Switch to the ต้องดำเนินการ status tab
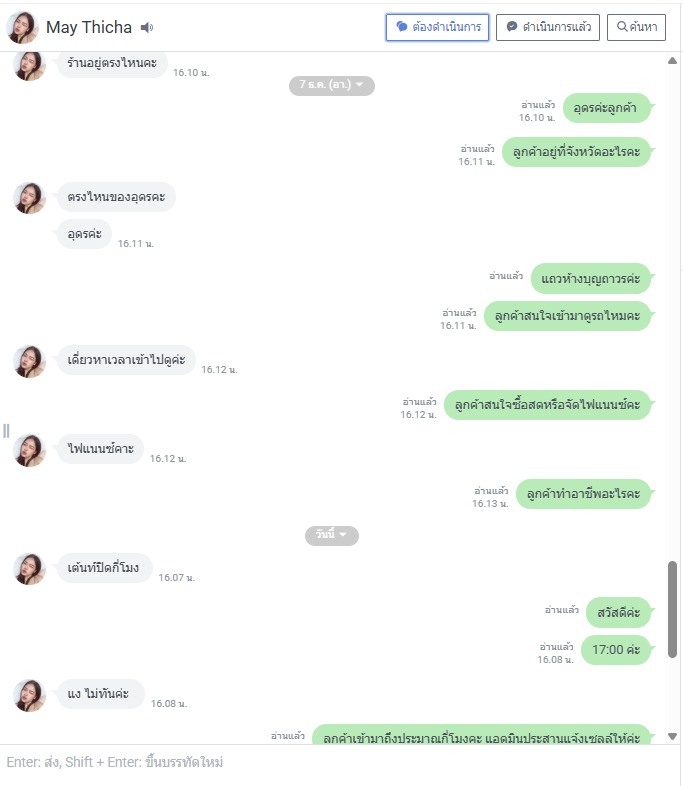 pyautogui.click(x=437, y=27)
